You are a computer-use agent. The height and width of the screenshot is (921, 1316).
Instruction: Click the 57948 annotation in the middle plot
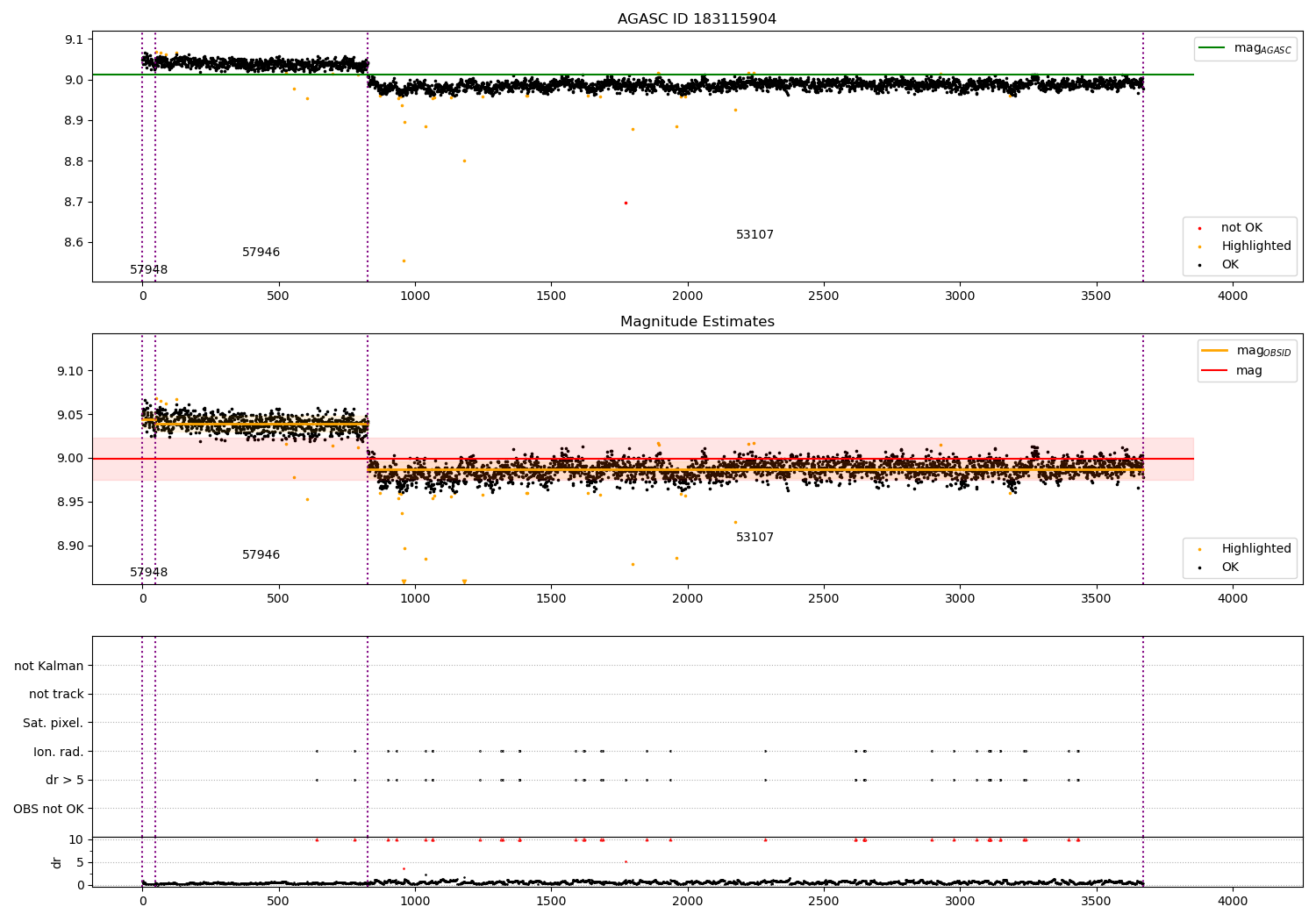[149, 573]
